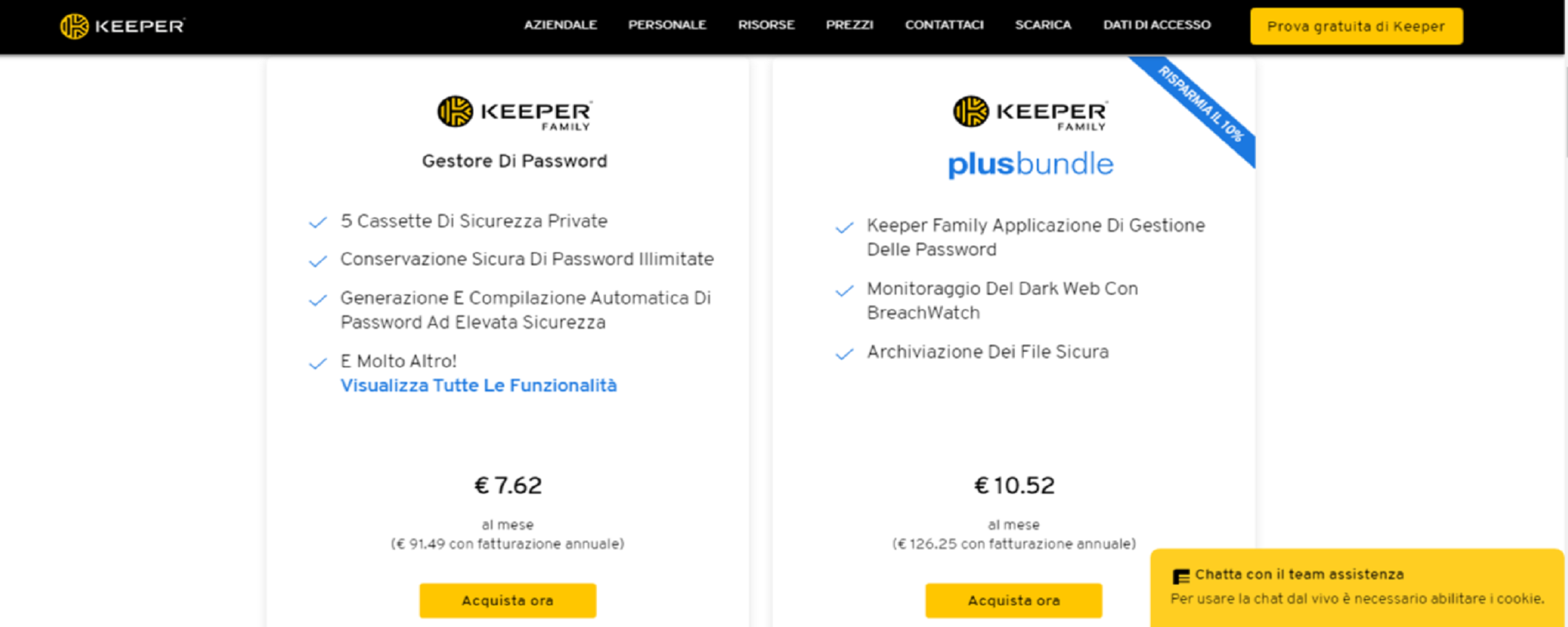
Task: Go to the Prezzi page
Action: (x=849, y=25)
